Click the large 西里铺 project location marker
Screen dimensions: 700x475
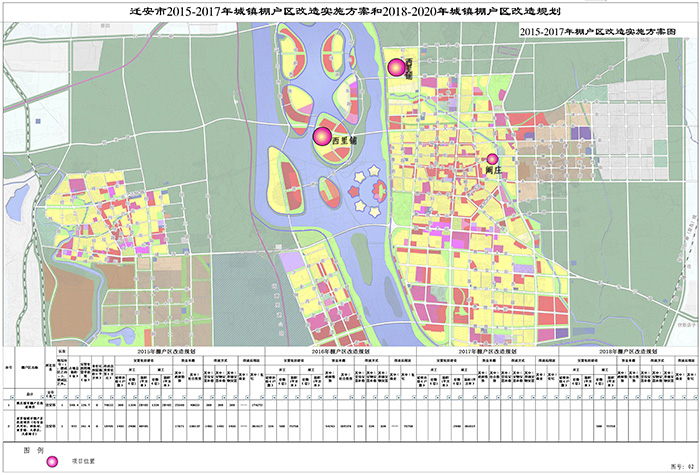click(x=322, y=137)
